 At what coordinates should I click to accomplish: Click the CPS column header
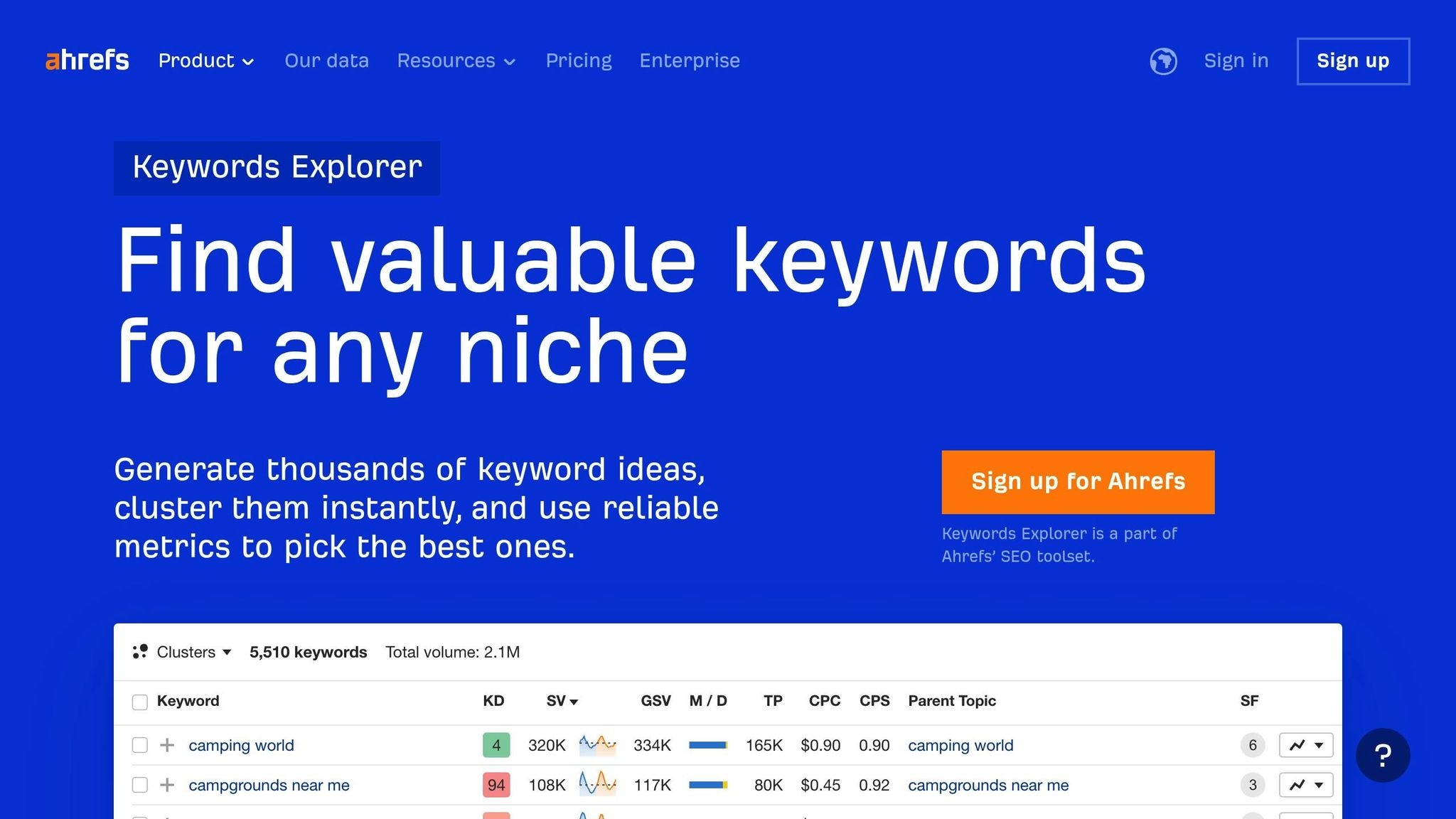click(x=874, y=701)
